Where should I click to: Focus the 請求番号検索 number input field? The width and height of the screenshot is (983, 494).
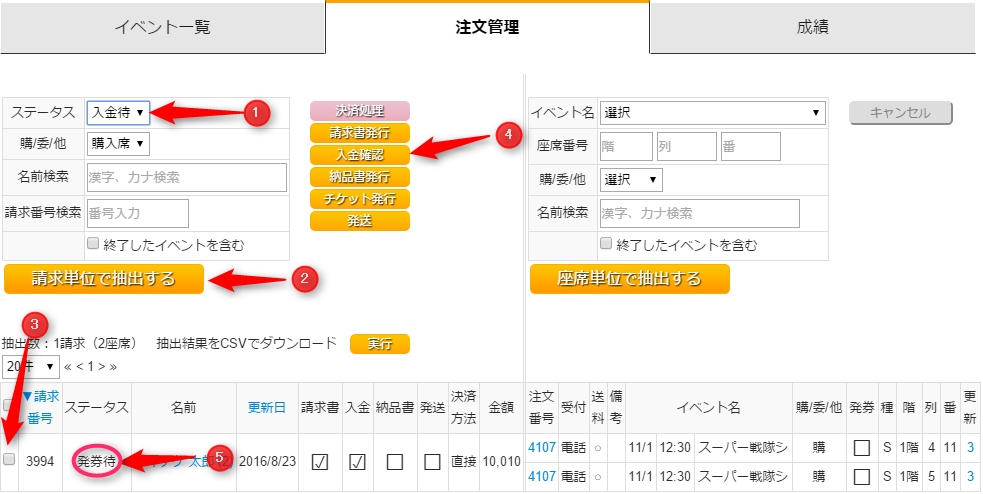coord(138,213)
